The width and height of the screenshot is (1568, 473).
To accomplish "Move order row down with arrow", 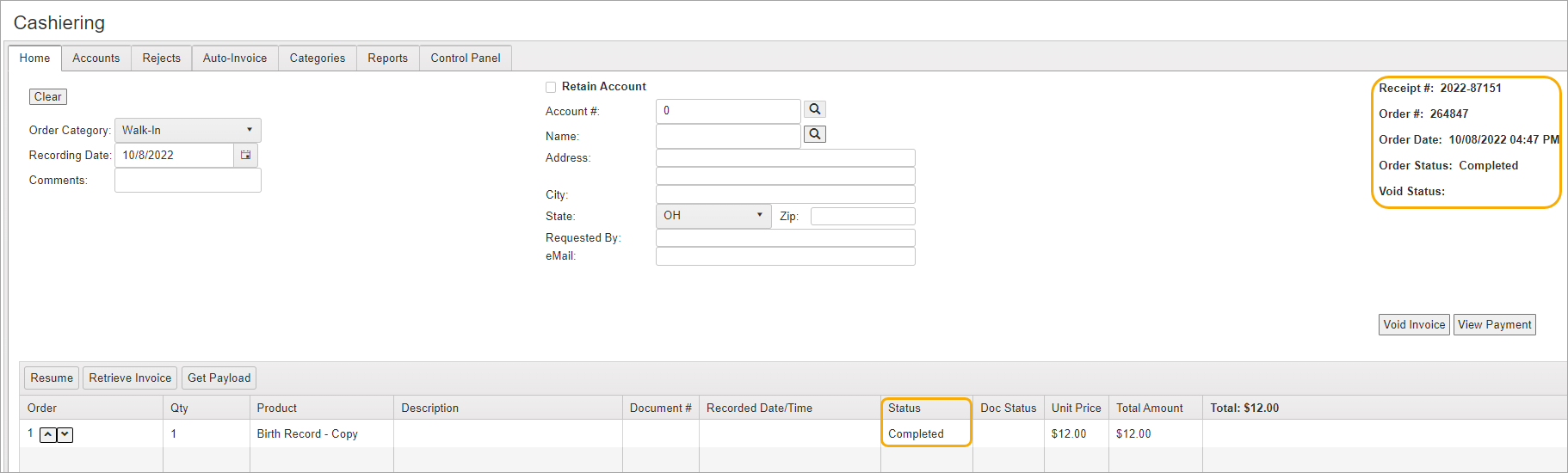I will [65, 435].
